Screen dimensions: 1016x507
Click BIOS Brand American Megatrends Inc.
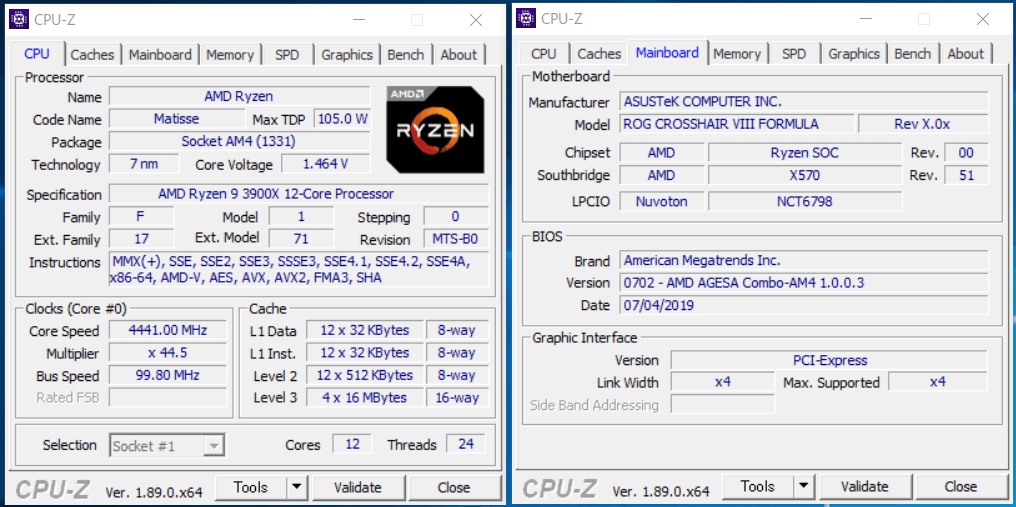pos(803,261)
